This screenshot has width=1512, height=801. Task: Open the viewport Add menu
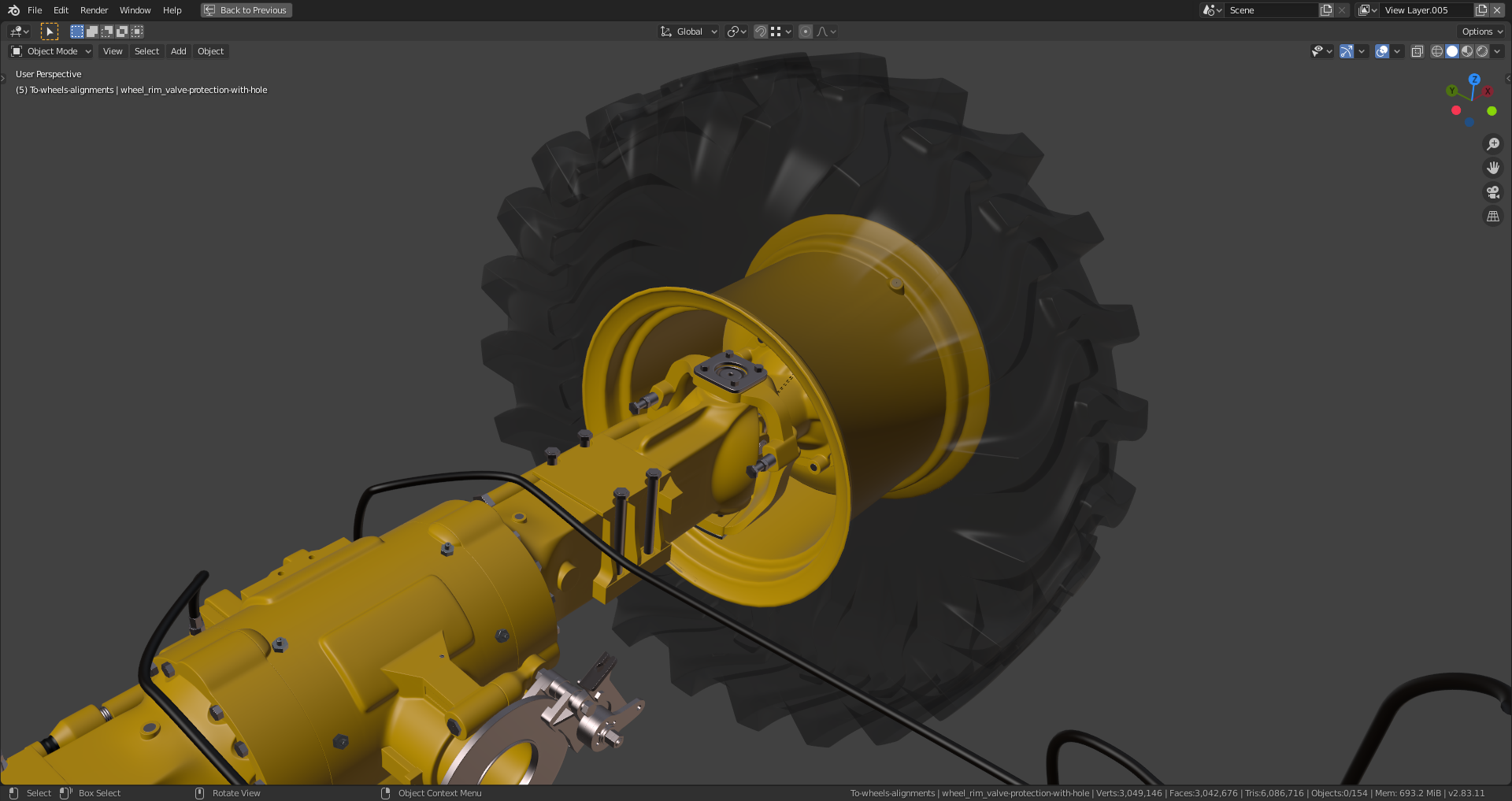point(179,51)
